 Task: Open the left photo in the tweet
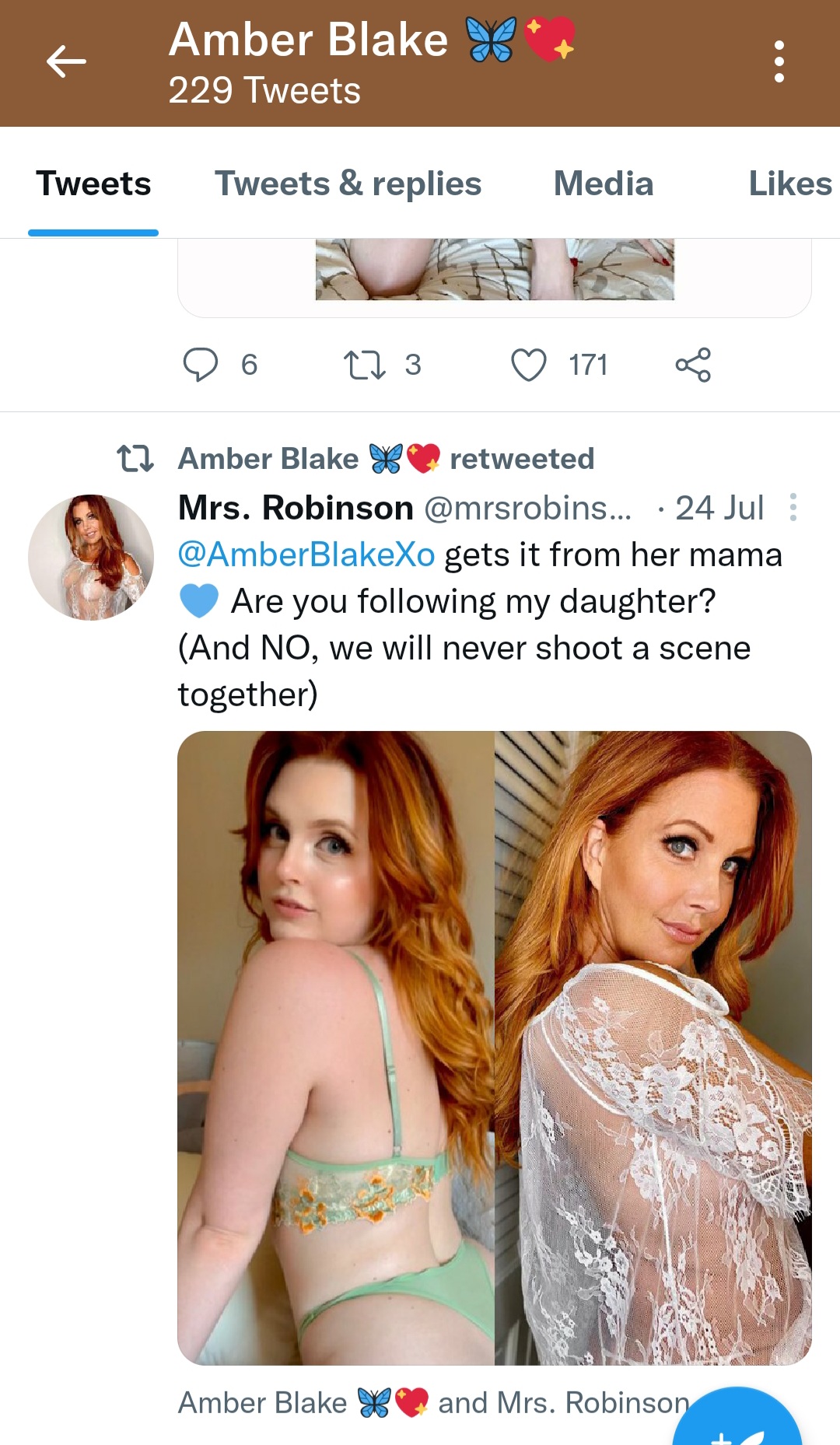point(336,1048)
